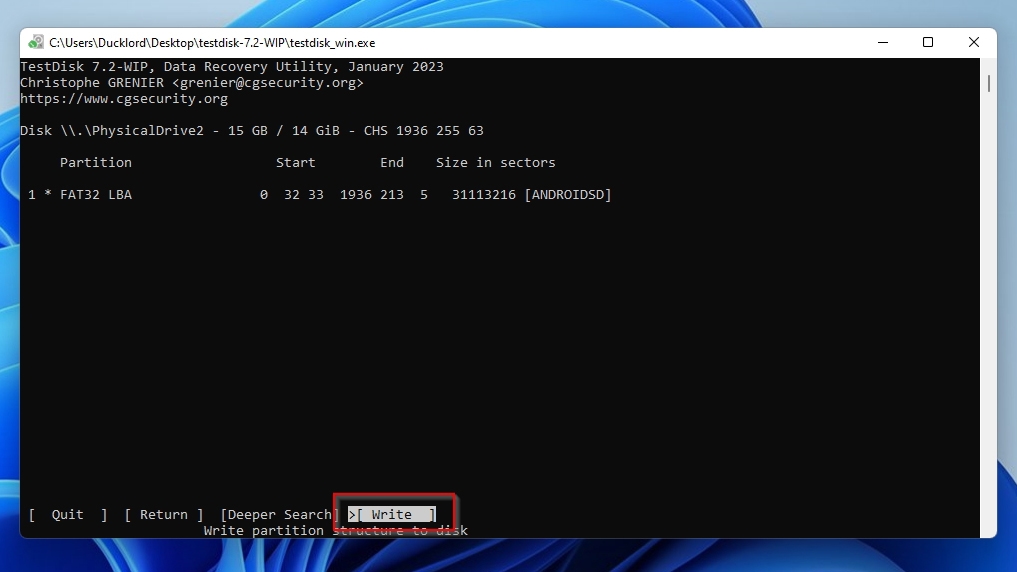
Task: Select the FAT32 LBA partition row
Action: click(320, 195)
